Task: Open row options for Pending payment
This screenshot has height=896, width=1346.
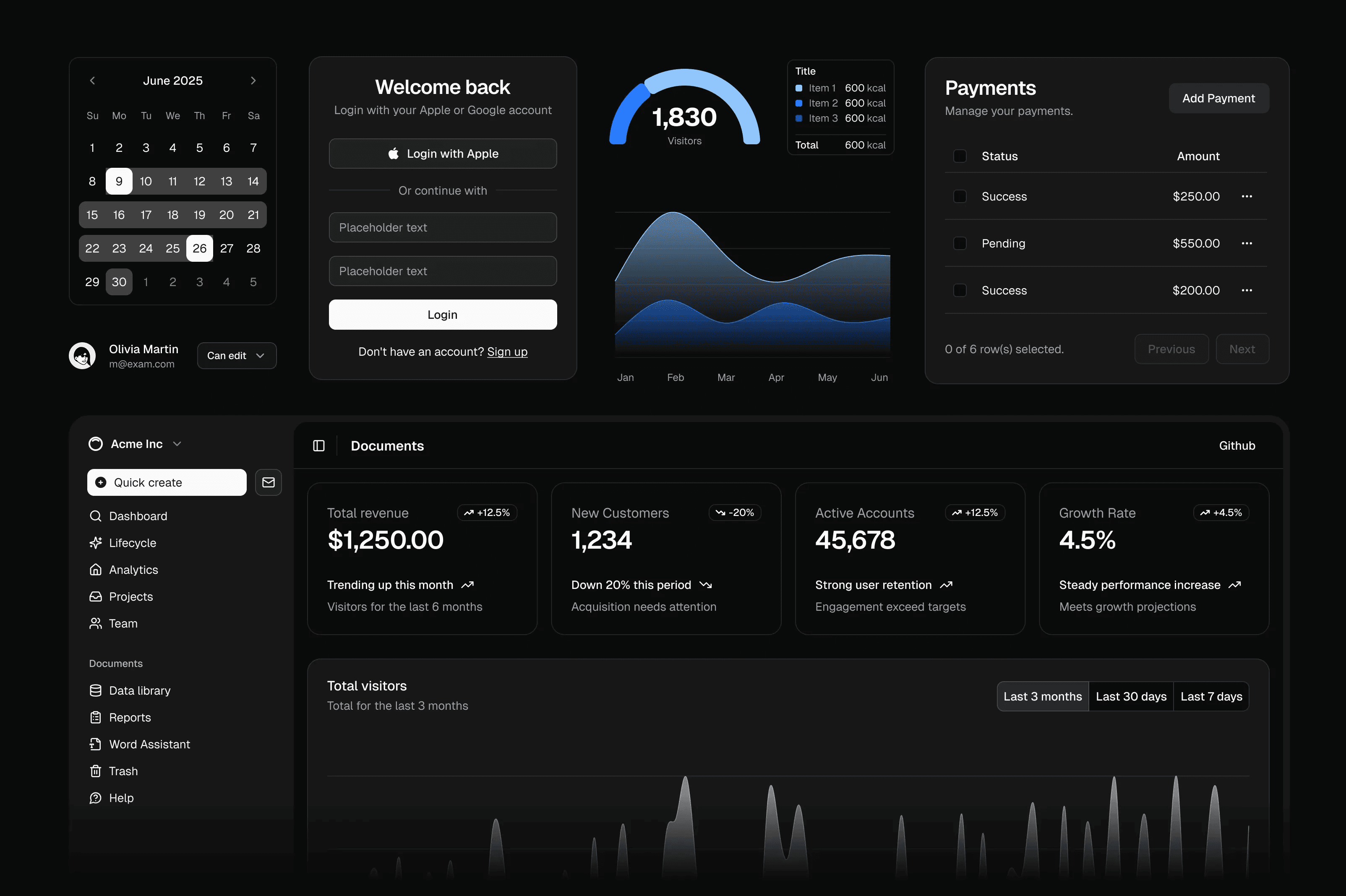Action: 1247,243
